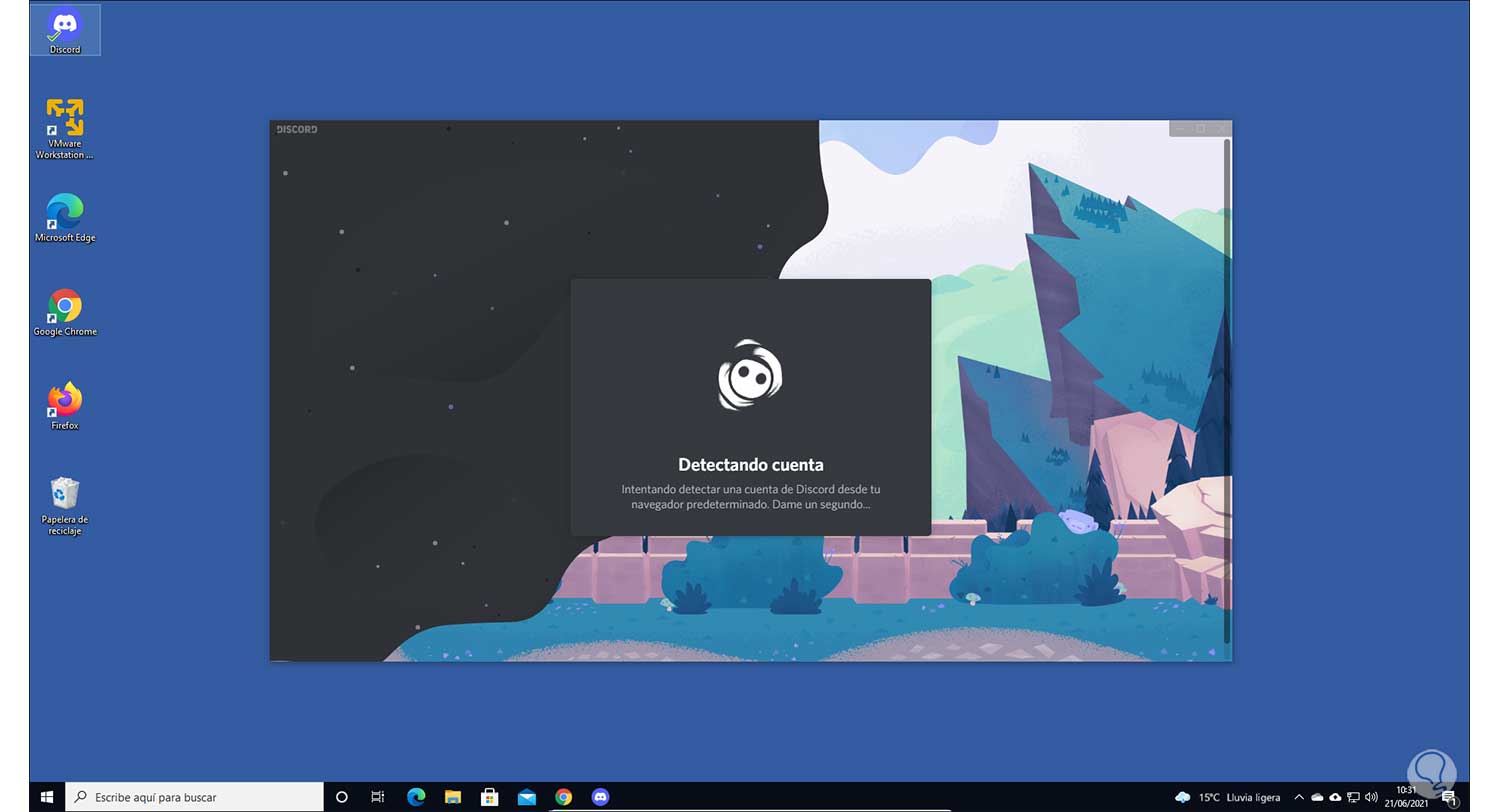Screen dimensions: 1500x812
Task: Open the clock showing 10:31
Action: click(x=1406, y=797)
